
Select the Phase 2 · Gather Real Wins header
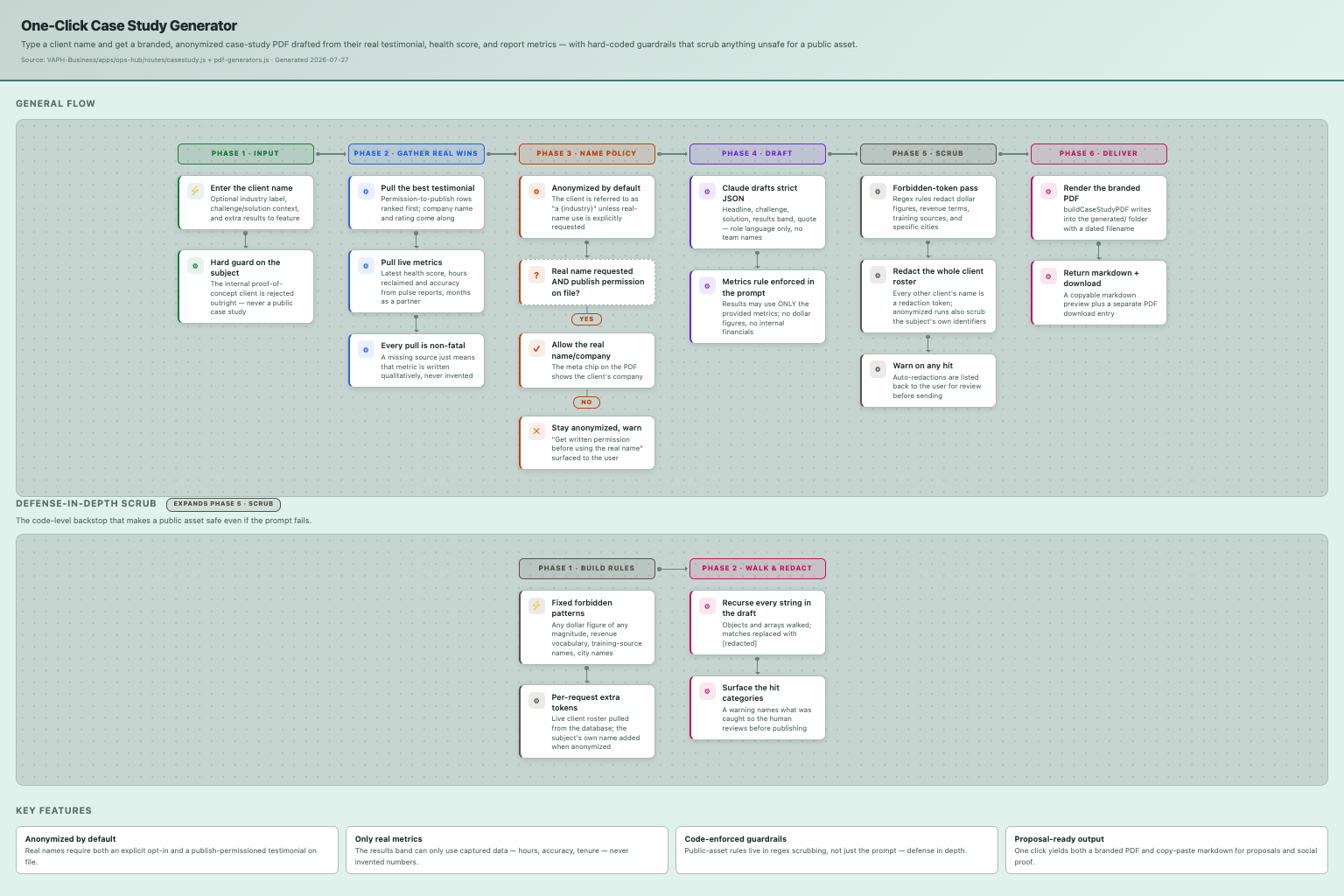(x=416, y=154)
